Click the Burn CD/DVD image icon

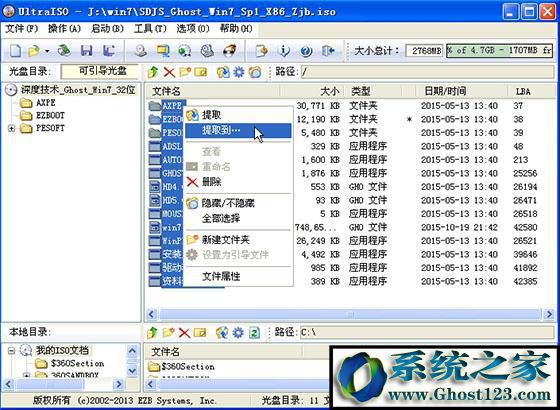pyautogui.click(x=230, y=51)
